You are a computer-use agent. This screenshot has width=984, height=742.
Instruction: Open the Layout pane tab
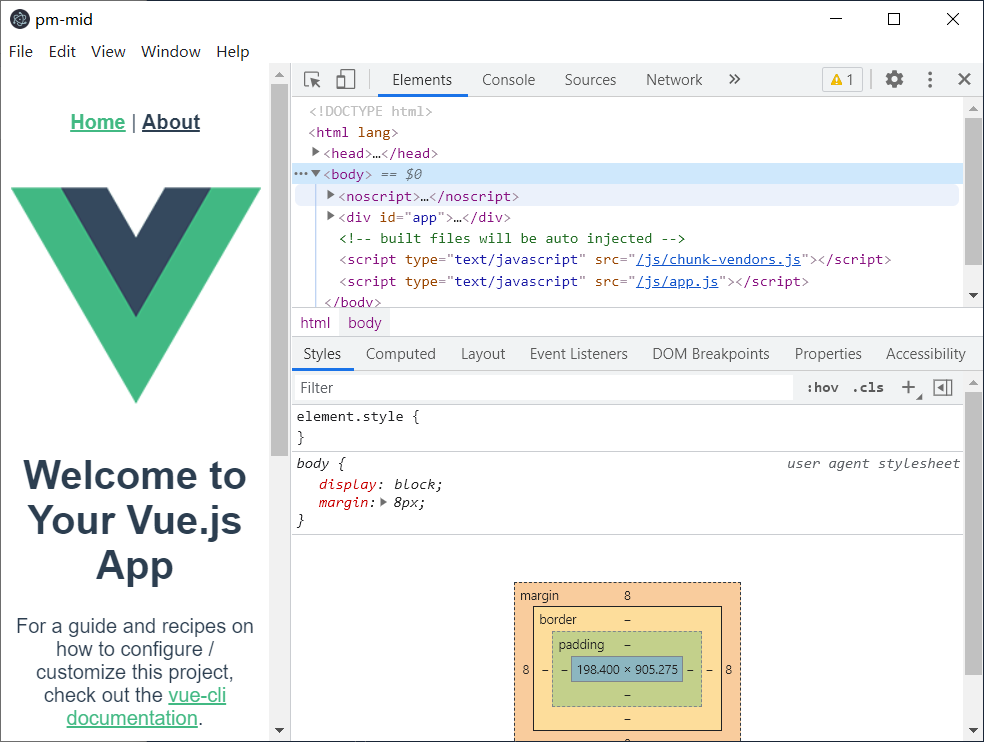[x=483, y=354]
